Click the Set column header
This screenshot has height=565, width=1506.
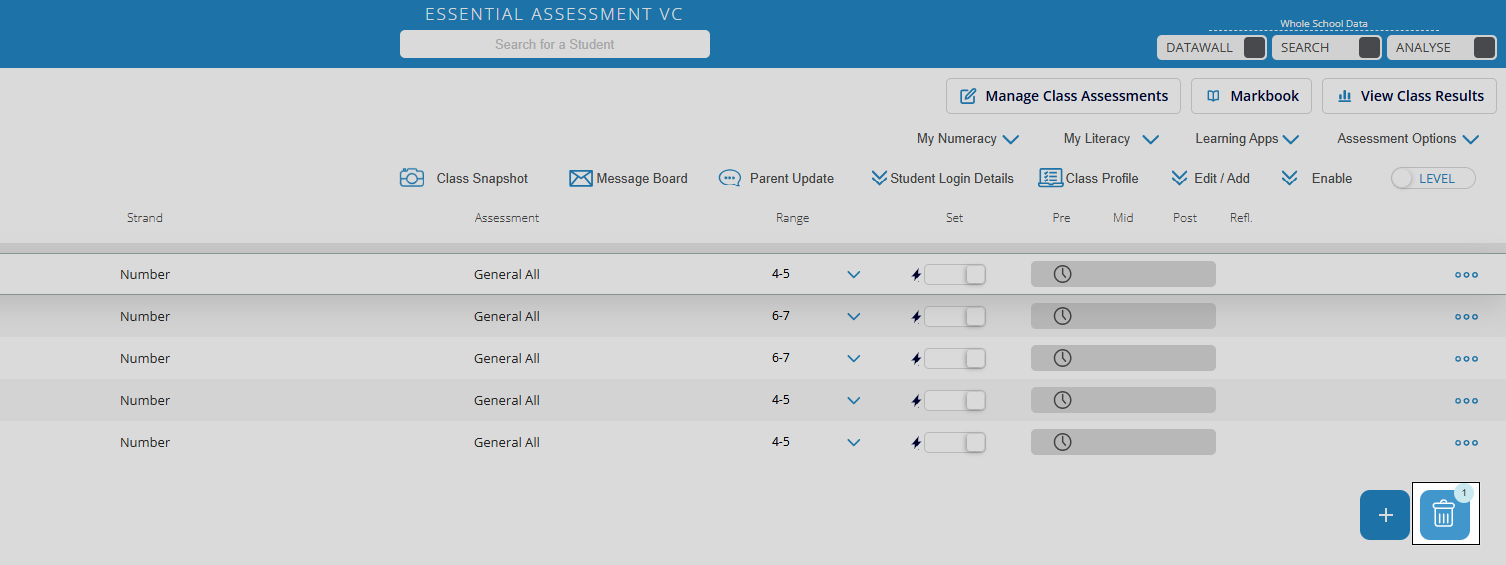tap(955, 218)
